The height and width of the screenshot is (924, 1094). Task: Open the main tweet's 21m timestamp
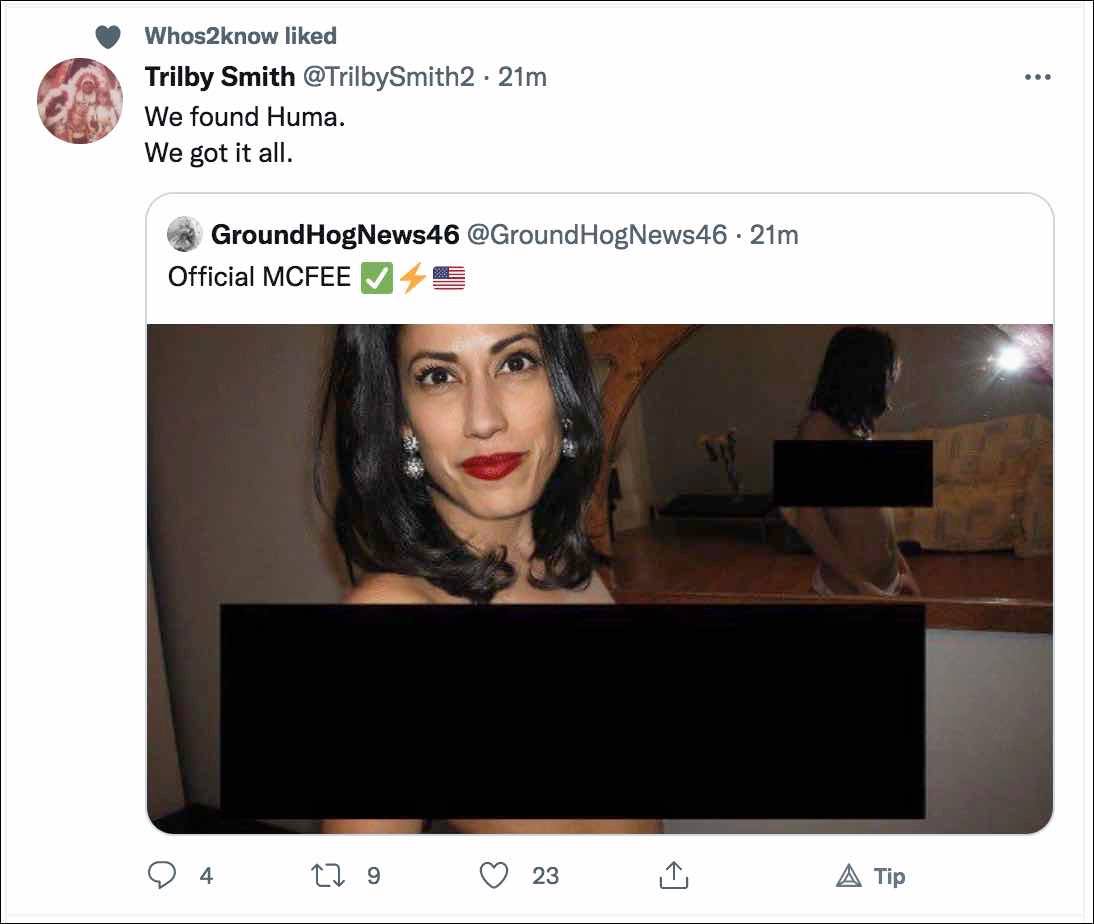pos(522,77)
